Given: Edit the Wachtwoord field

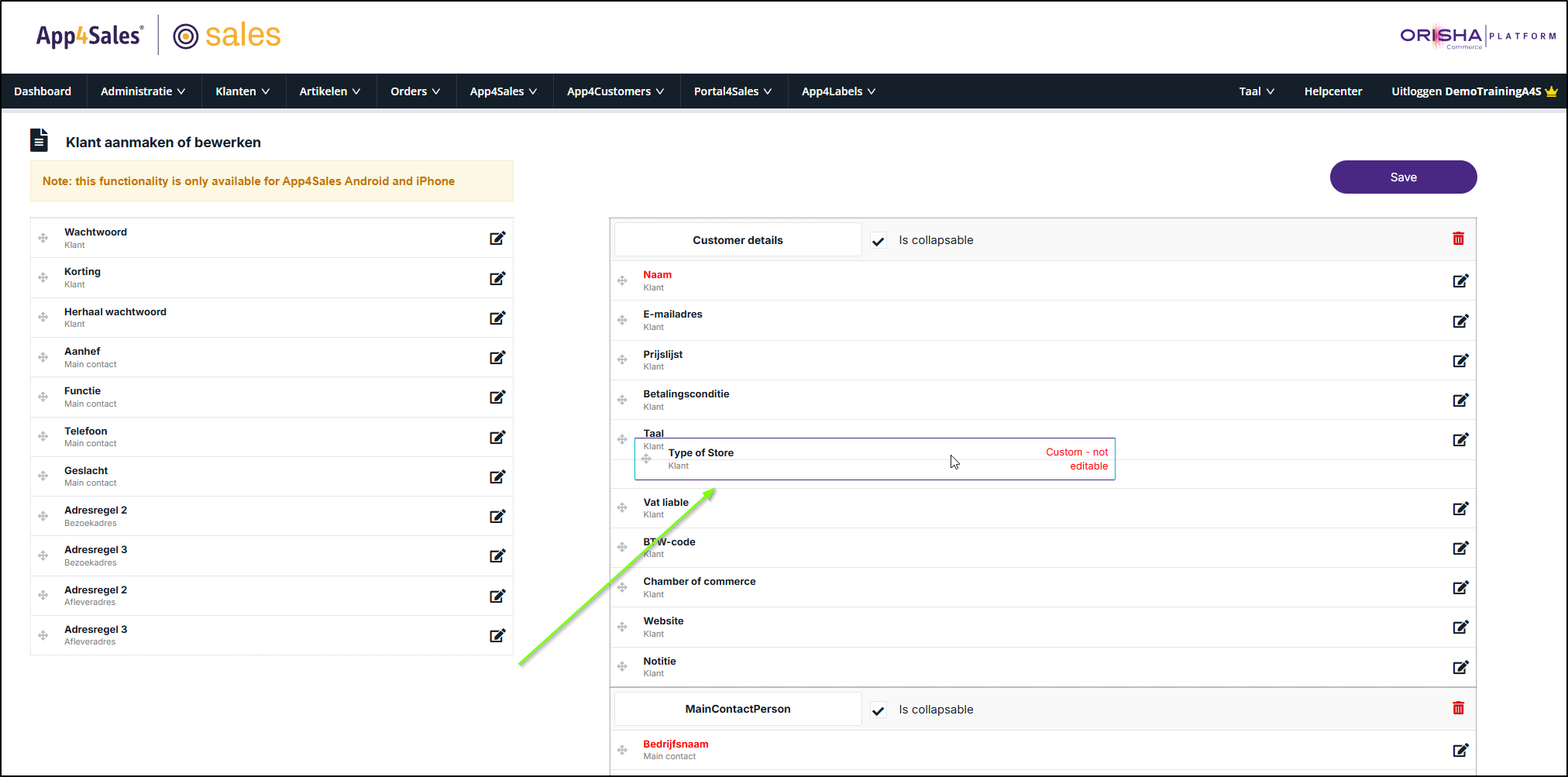Looking at the screenshot, I should (497, 239).
